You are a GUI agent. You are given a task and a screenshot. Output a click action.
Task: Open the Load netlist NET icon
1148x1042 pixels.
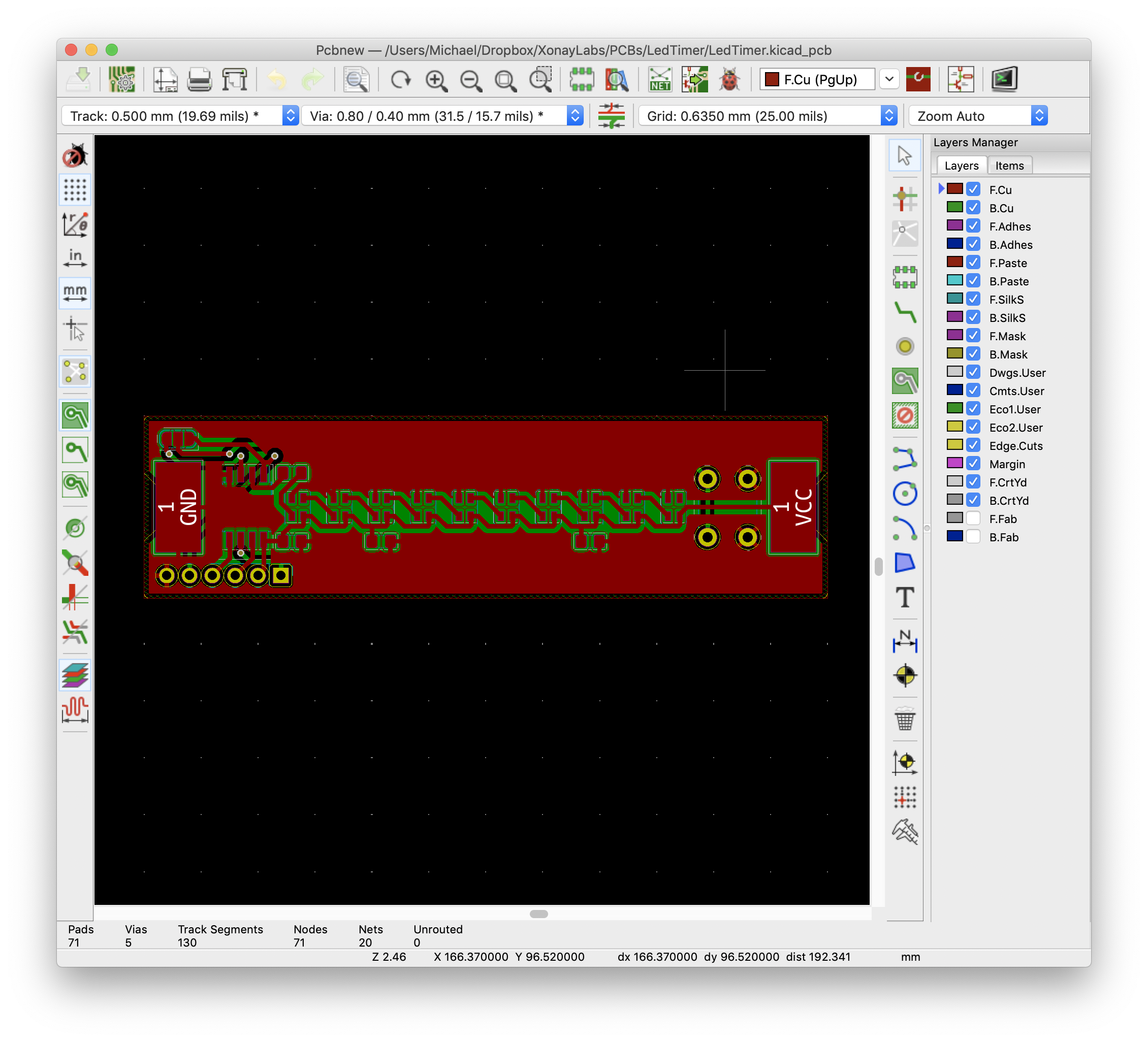659,80
